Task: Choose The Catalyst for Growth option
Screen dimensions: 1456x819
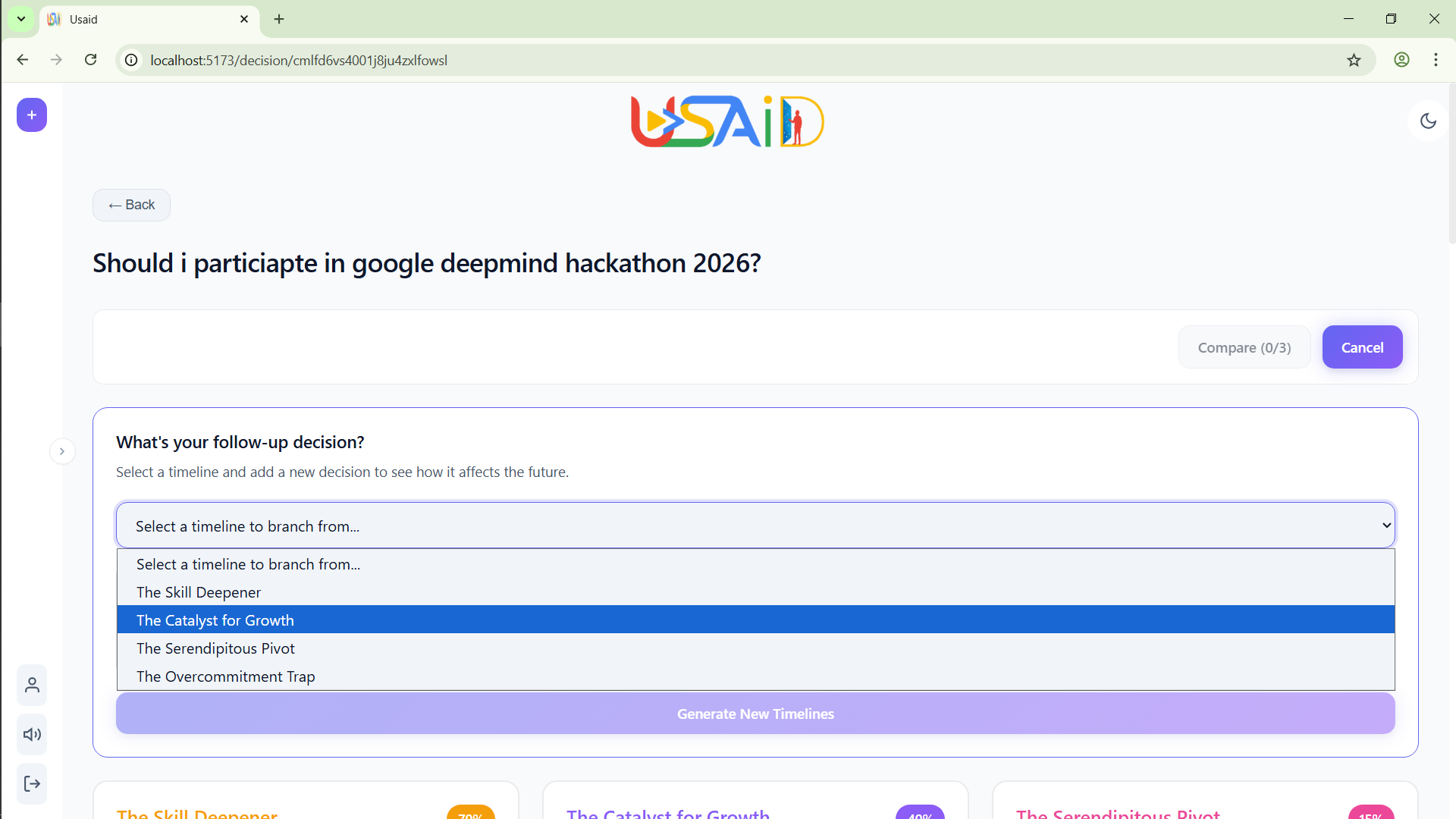Action: 215,620
